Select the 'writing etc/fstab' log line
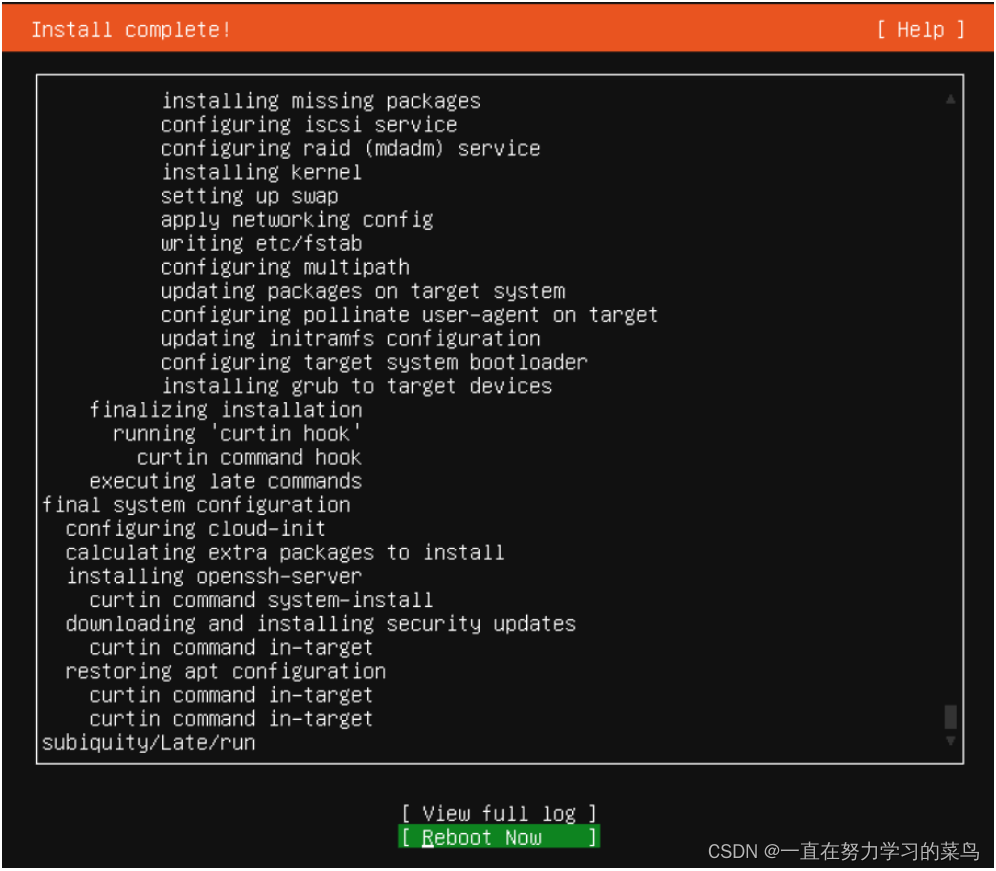This screenshot has height=871, width=996. point(261,243)
